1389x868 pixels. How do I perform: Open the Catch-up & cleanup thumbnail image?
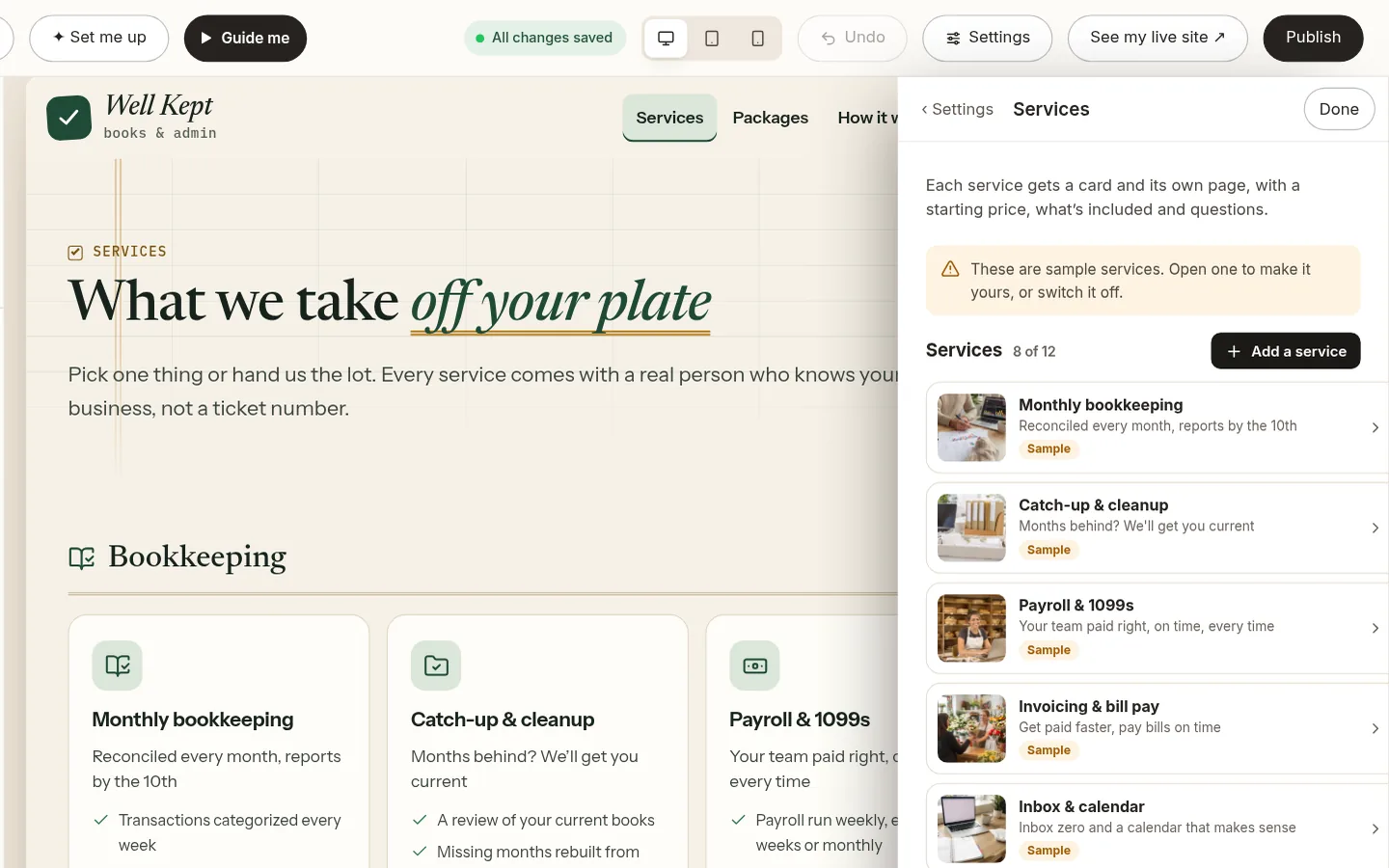971,528
